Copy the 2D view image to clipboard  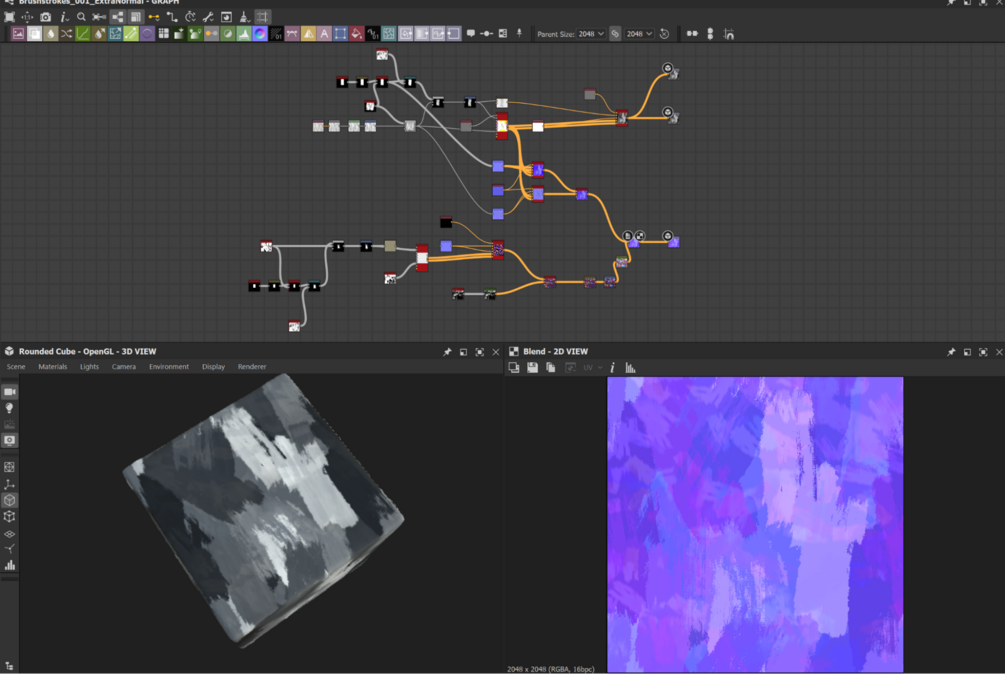[551, 367]
